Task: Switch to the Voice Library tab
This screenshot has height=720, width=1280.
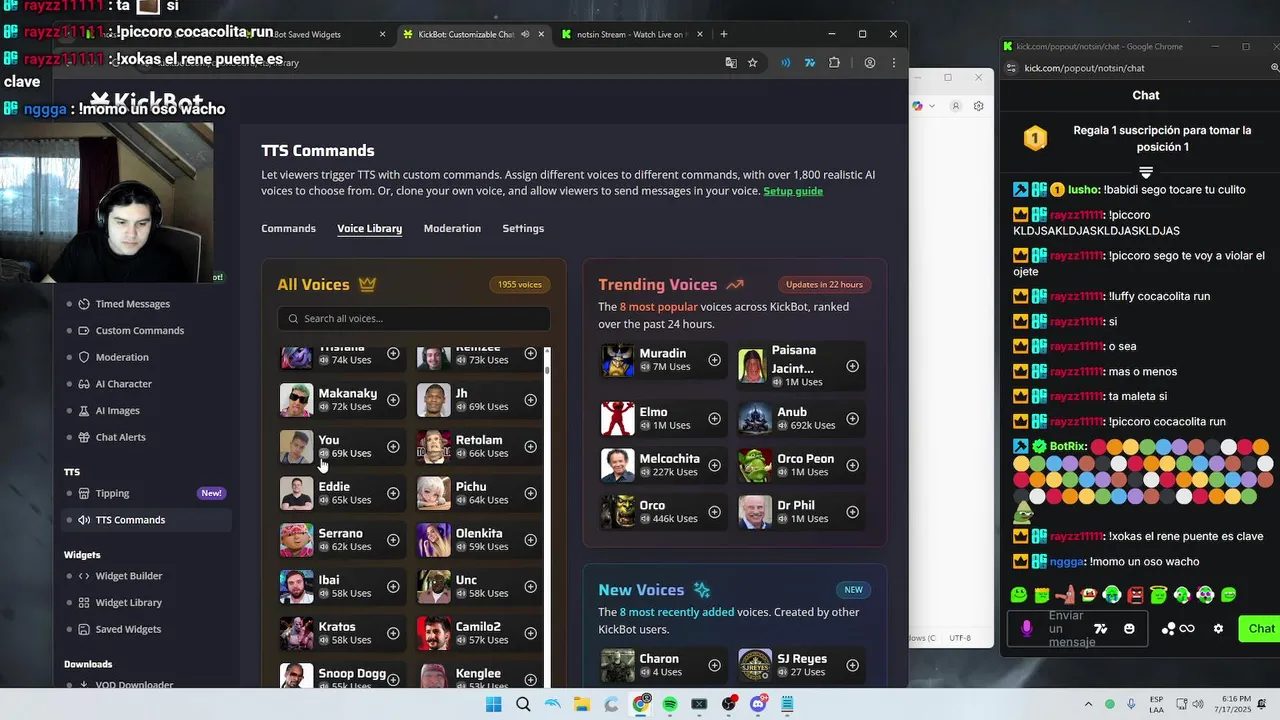Action: 369,228
